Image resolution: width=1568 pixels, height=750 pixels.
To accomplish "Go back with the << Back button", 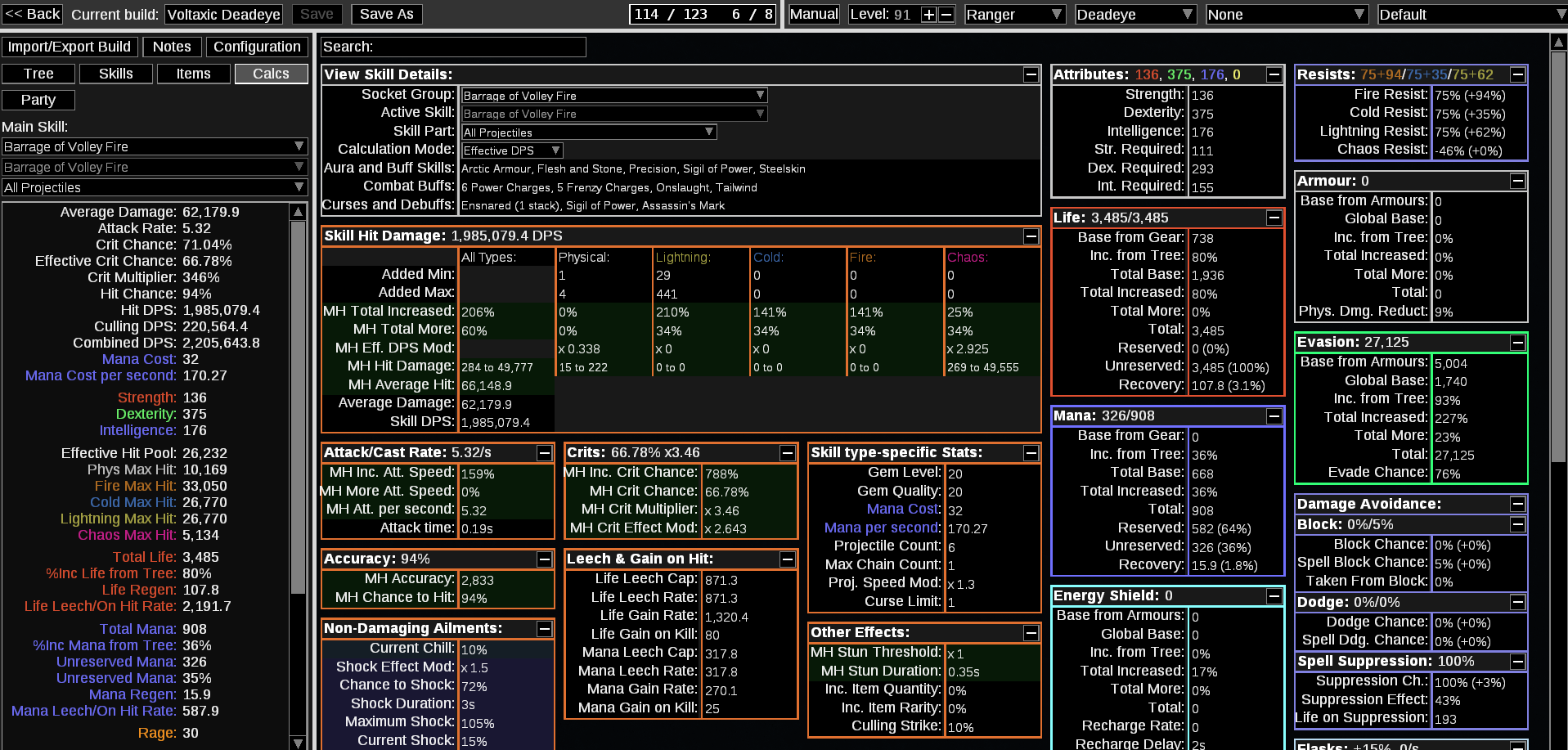I will [x=33, y=14].
